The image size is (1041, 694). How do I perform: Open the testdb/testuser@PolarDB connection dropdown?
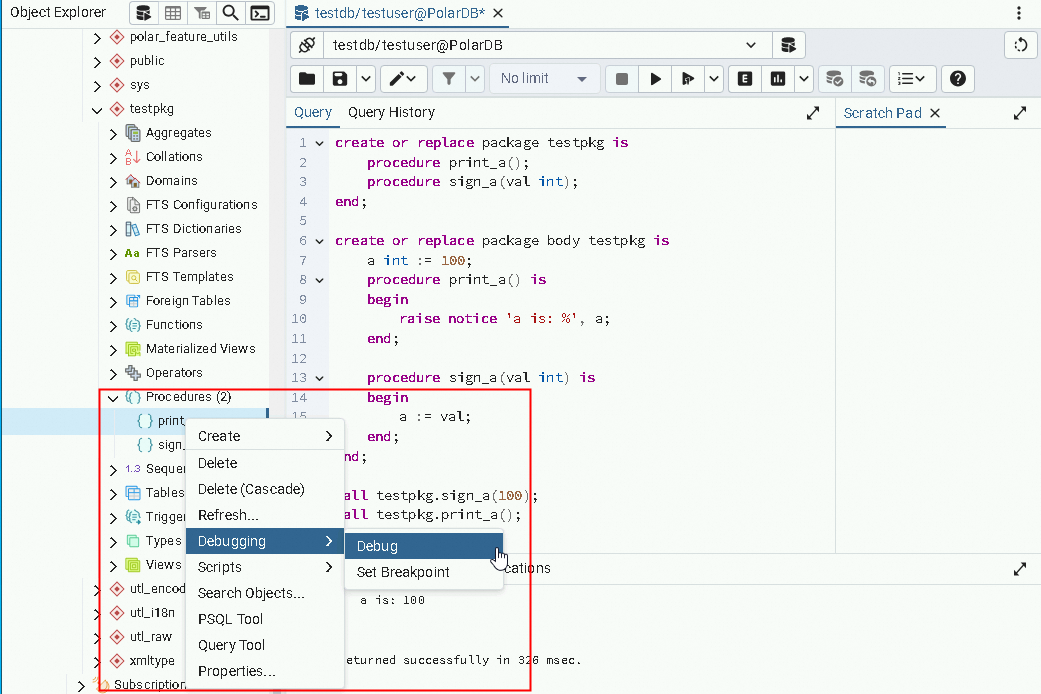(x=751, y=45)
